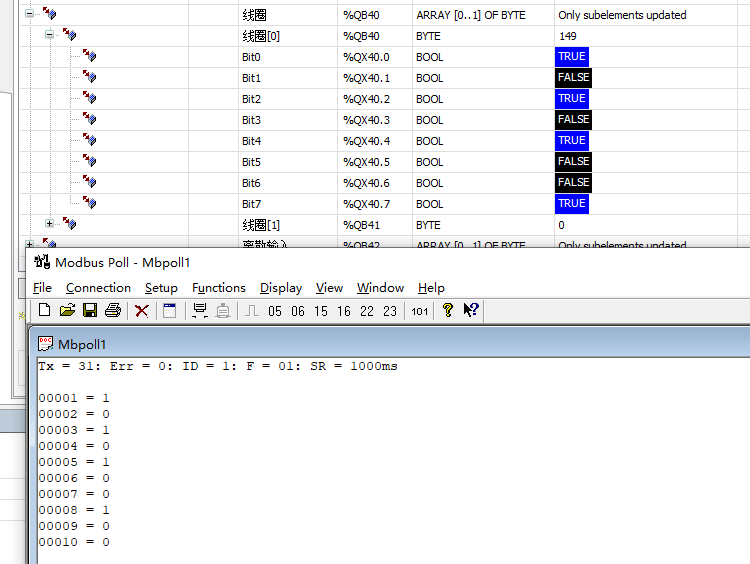Toggle the Bit6 FALSE value
The width and height of the screenshot is (750, 564).
click(573, 183)
